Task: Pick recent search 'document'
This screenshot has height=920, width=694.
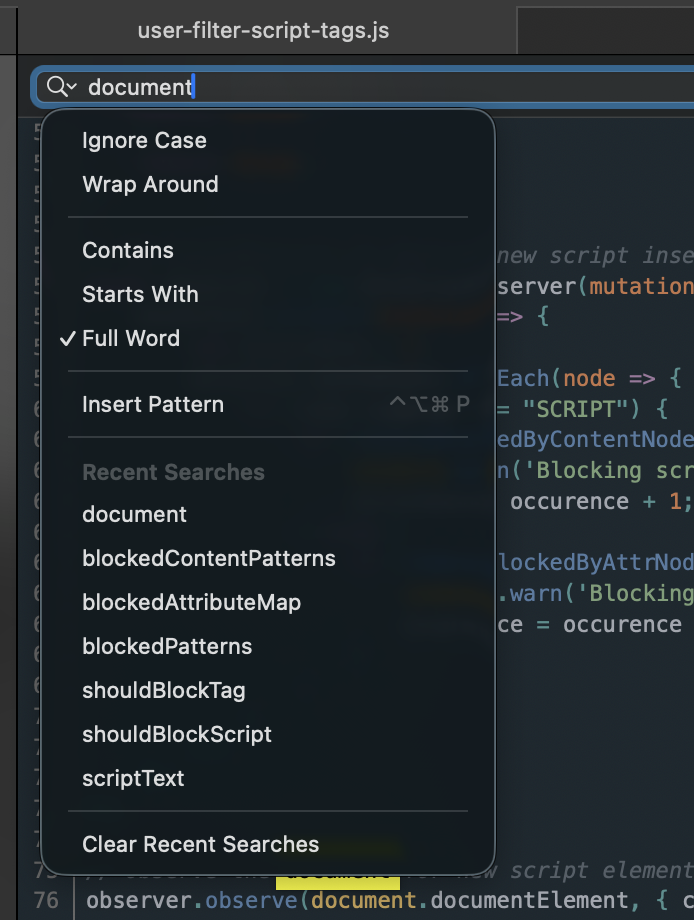Action: [134, 514]
